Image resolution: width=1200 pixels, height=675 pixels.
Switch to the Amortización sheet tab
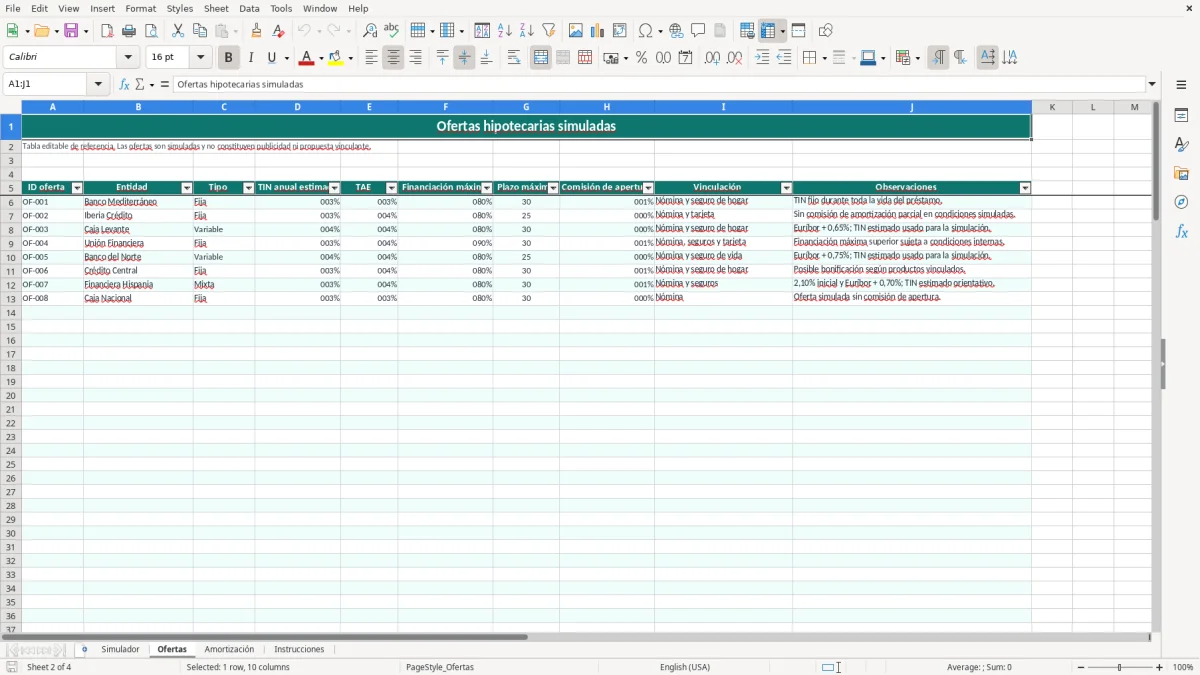click(229, 649)
